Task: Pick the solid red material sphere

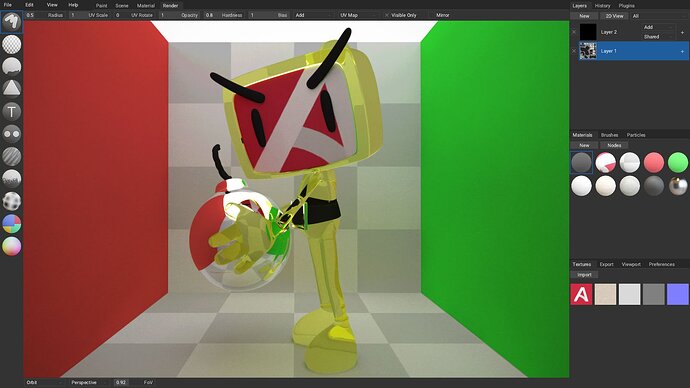Action: point(654,162)
